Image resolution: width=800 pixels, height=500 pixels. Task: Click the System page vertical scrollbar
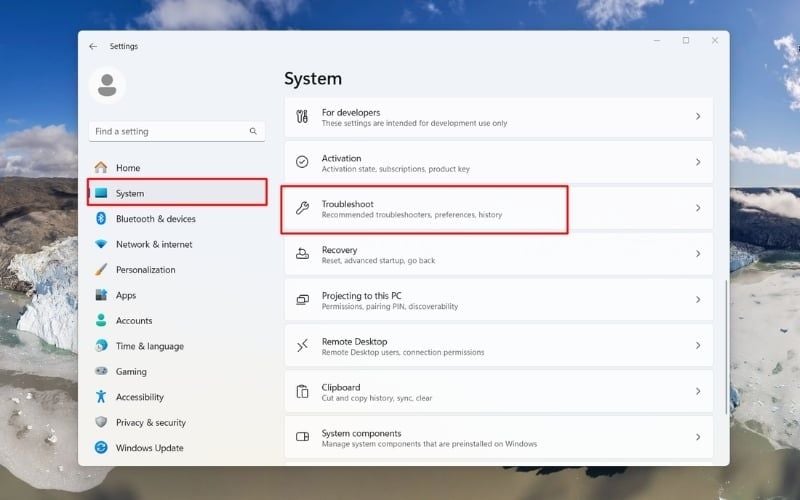[x=726, y=347]
